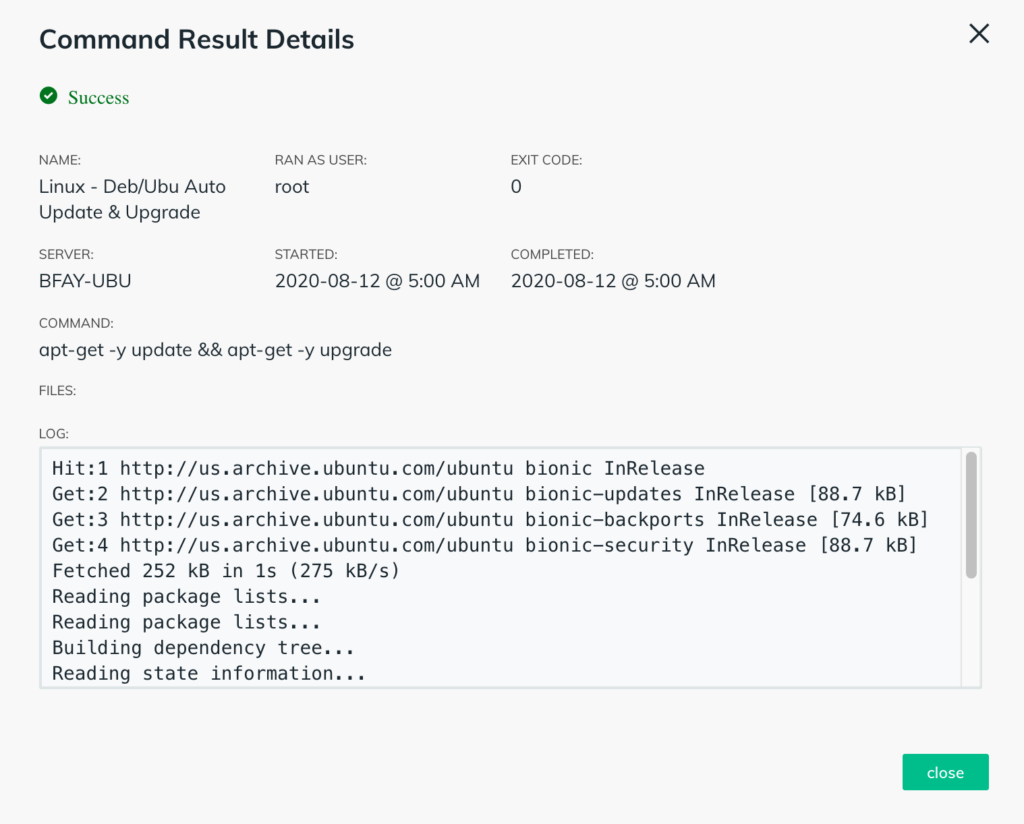Click the apt-get command text
The height and width of the screenshot is (824, 1024).
tap(215, 350)
